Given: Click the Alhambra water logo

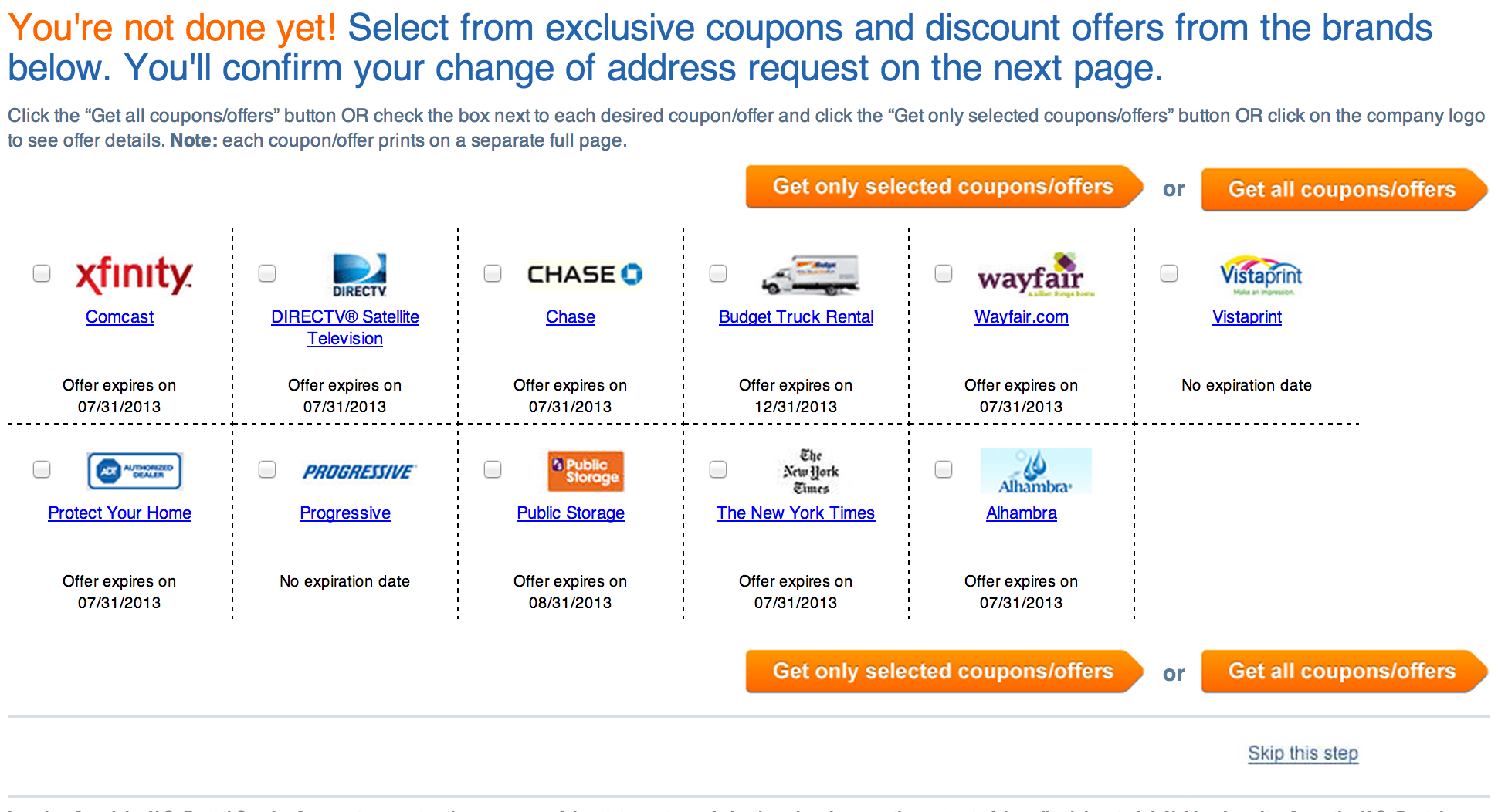Looking at the screenshot, I should pyautogui.click(x=1035, y=471).
